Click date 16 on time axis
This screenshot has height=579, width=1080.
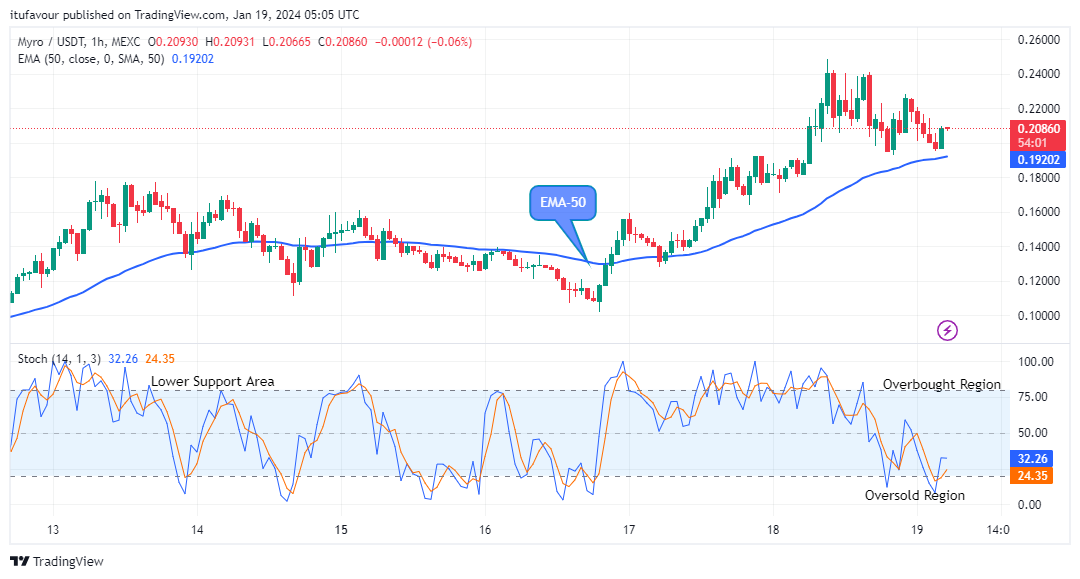485,529
